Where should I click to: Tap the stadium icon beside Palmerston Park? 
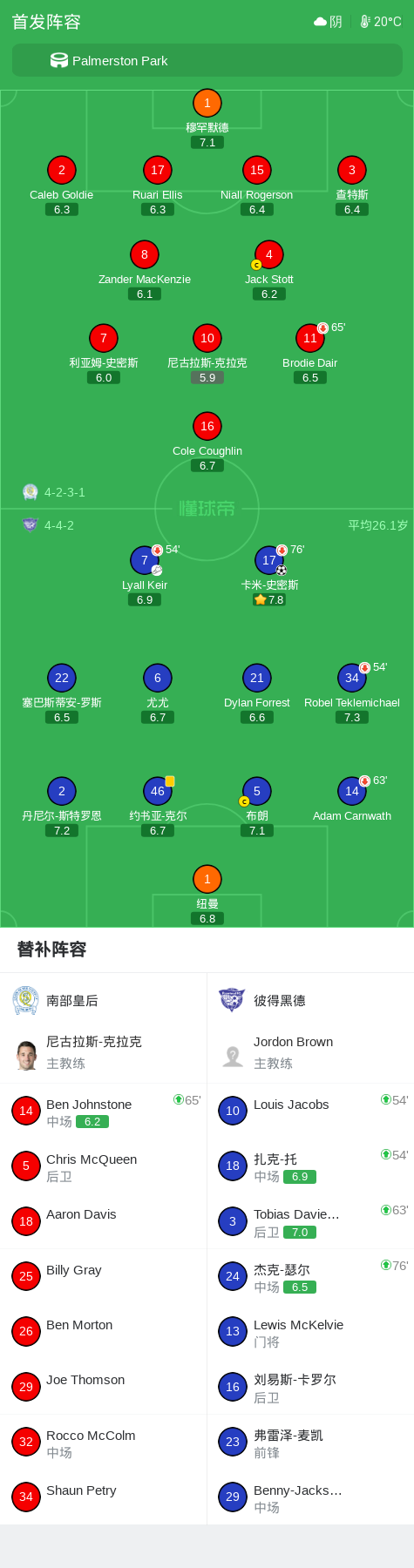[59, 60]
